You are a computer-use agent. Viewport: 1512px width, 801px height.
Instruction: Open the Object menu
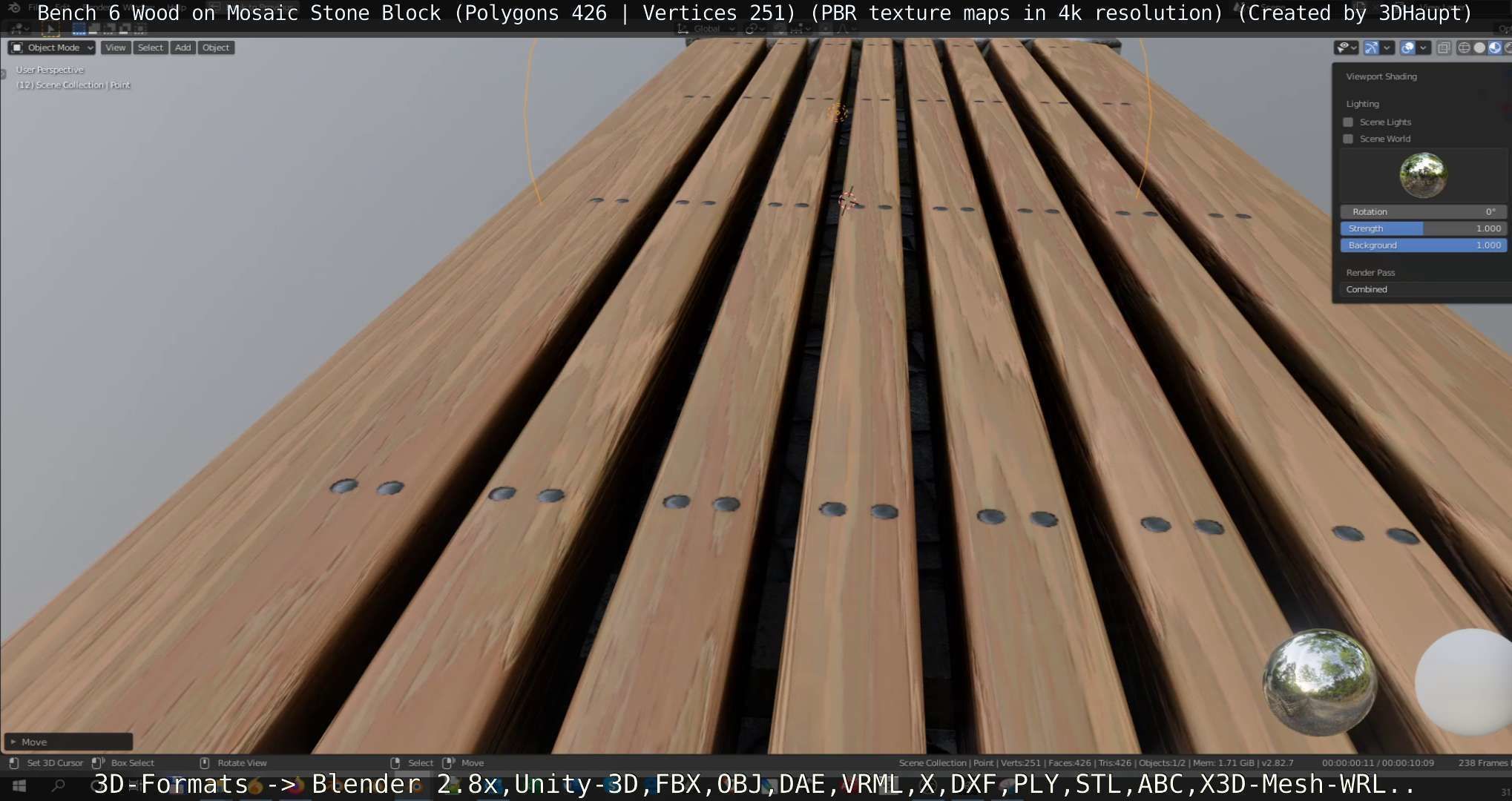tap(216, 47)
